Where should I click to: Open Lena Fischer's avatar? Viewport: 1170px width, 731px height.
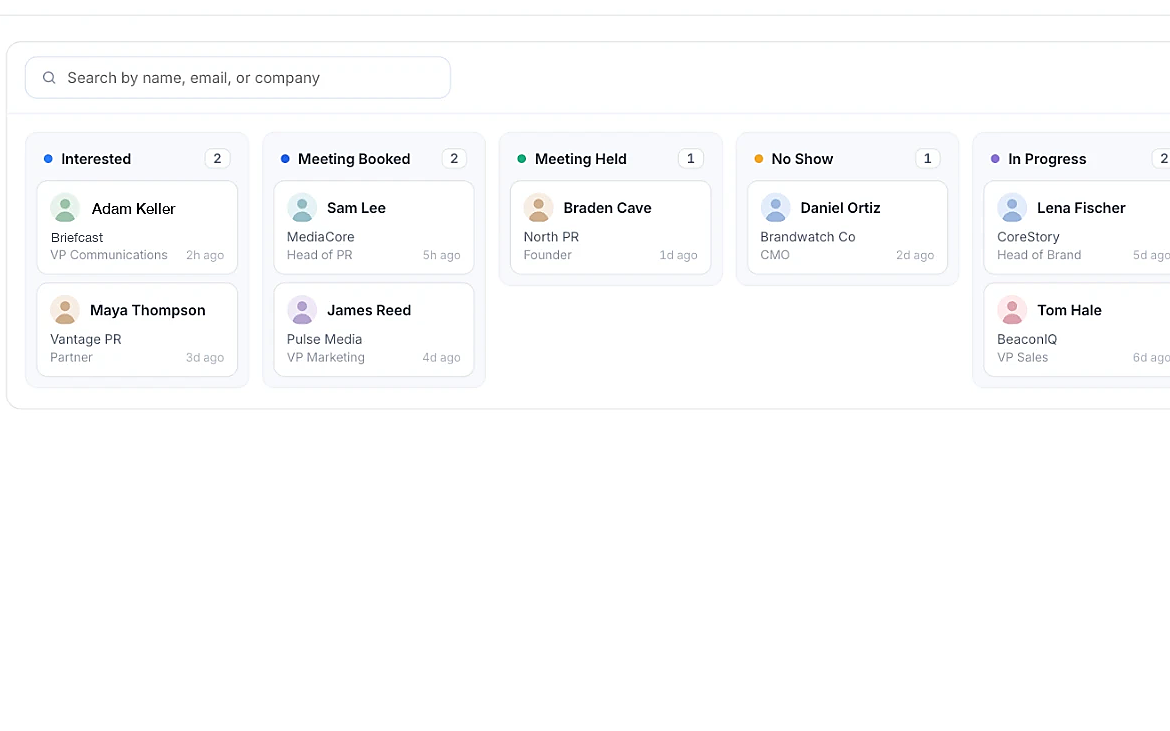click(x=1013, y=208)
